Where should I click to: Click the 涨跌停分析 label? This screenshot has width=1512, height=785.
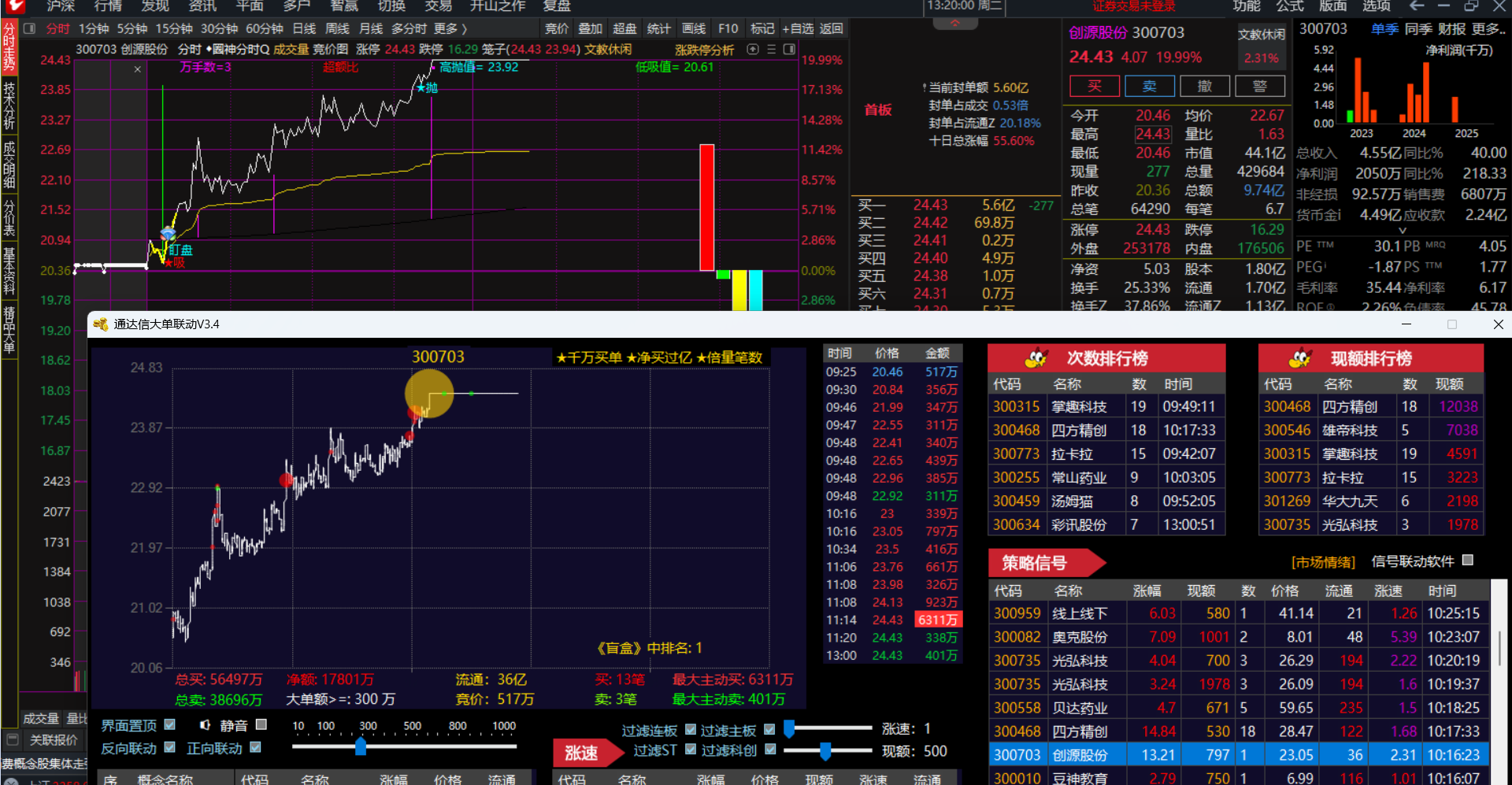click(x=705, y=50)
